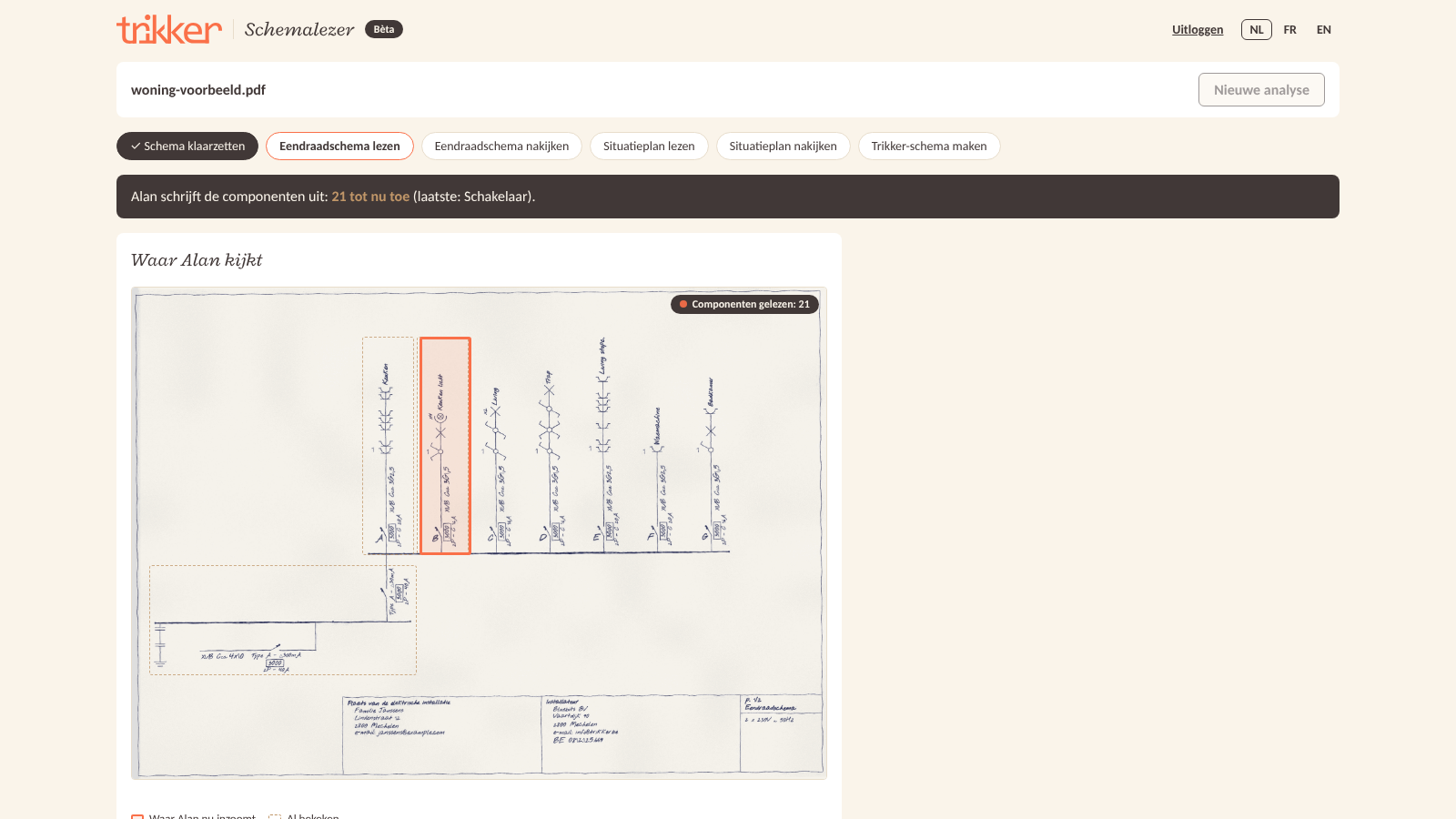Click the title block at the drawing bottom
Screen dimensions: 1456x819
click(582, 735)
